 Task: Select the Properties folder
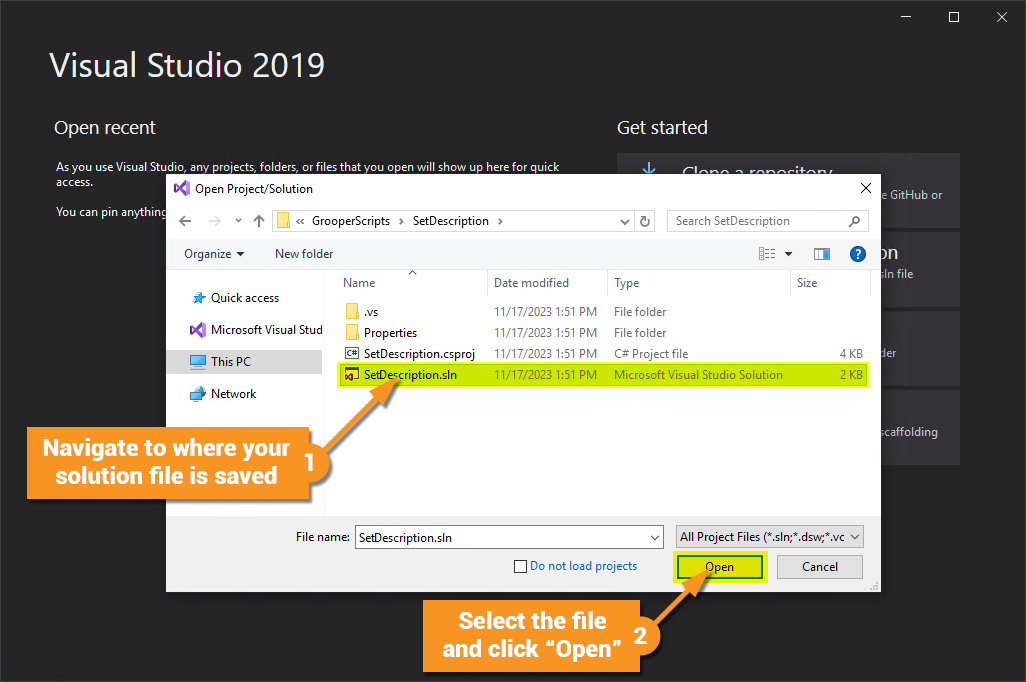[603, 333]
